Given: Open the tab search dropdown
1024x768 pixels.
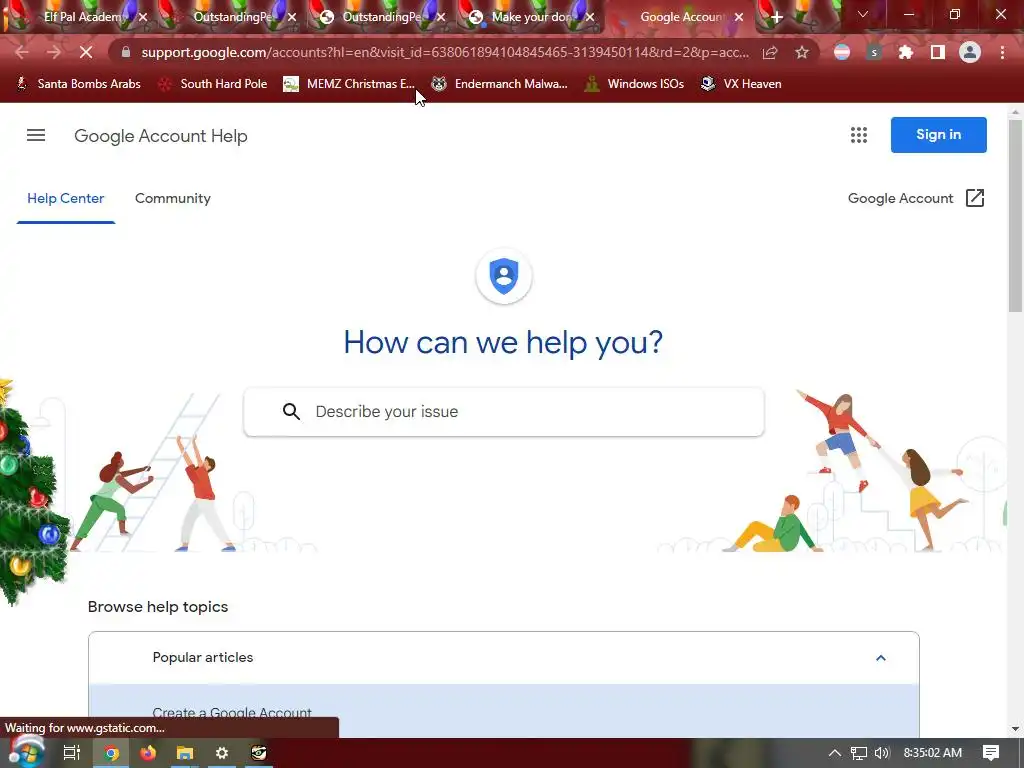Looking at the screenshot, I should [x=863, y=14].
